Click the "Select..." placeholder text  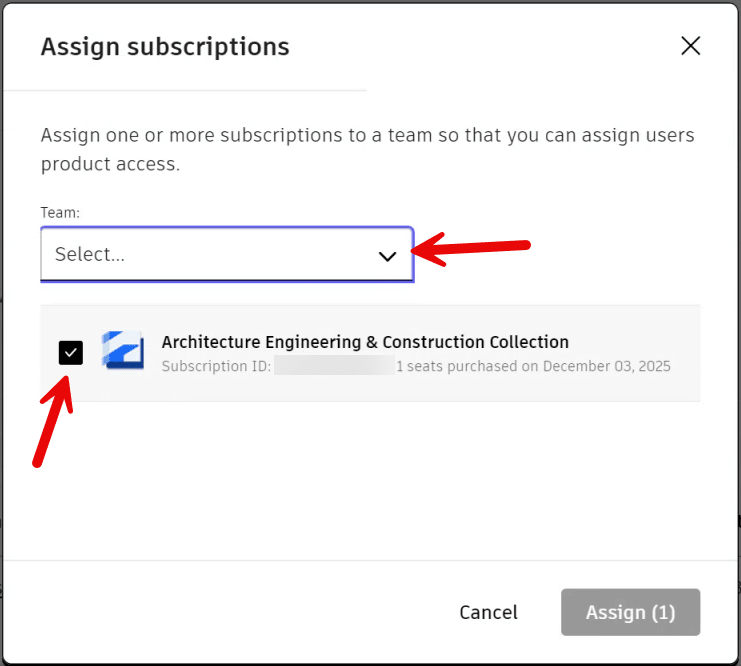point(90,254)
